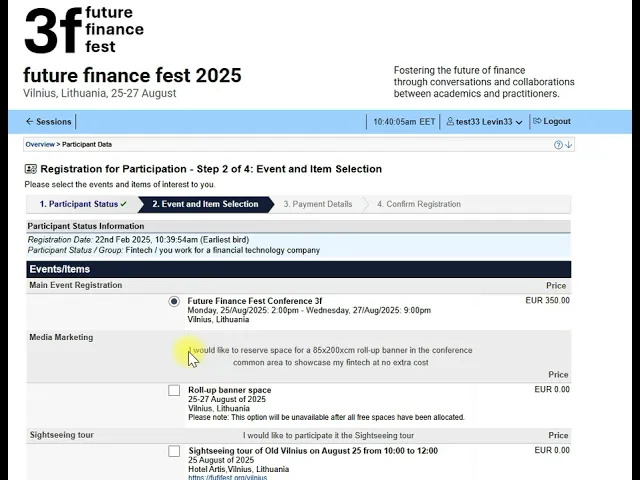
Task: Click the 'future finance fest 2025' heading
Action: click(132, 76)
